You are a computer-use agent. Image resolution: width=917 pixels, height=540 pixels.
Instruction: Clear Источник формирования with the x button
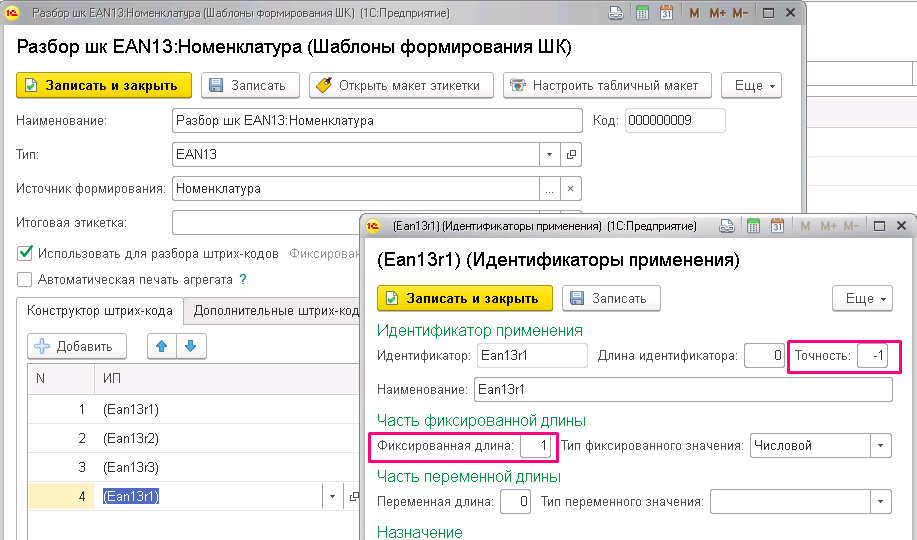tap(571, 188)
